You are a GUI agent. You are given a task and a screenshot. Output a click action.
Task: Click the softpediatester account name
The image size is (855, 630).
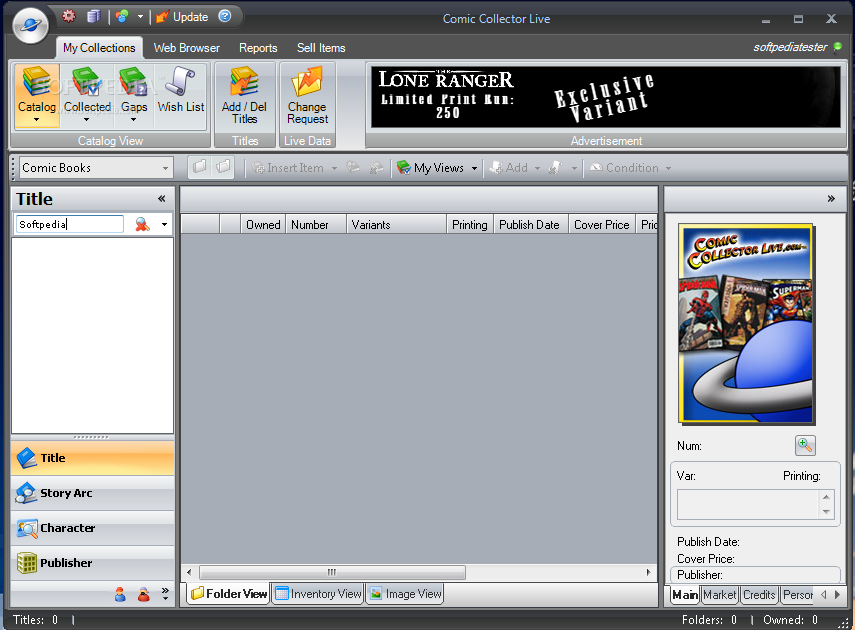point(790,47)
